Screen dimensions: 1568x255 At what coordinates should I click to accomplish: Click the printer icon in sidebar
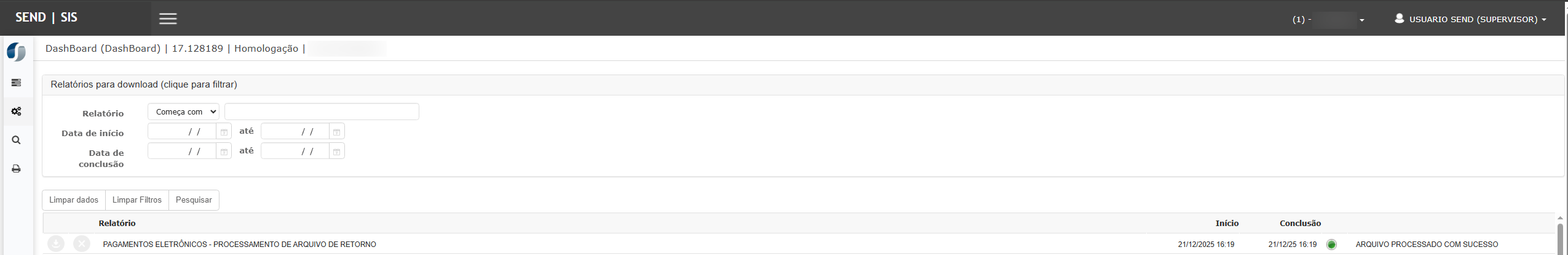17,169
